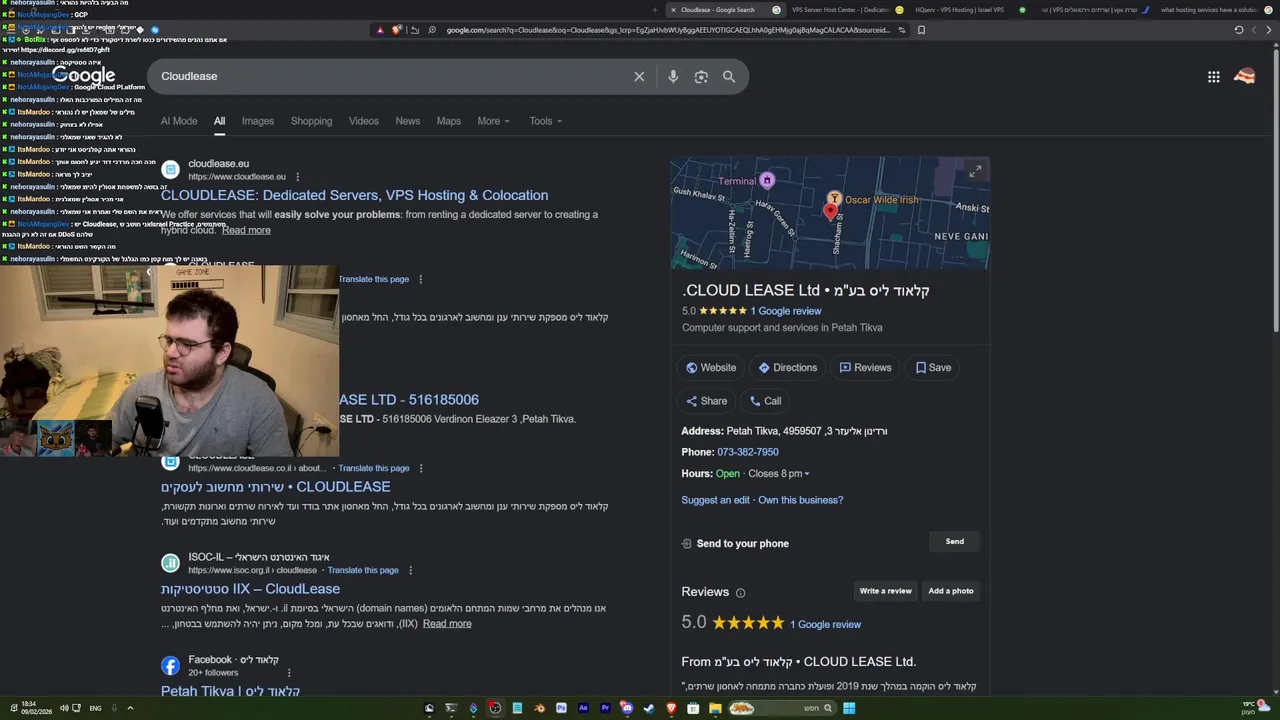Screen dimensions: 1280x720
Task: Open a new browser tab with the plus
Action: tap(655, 10)
